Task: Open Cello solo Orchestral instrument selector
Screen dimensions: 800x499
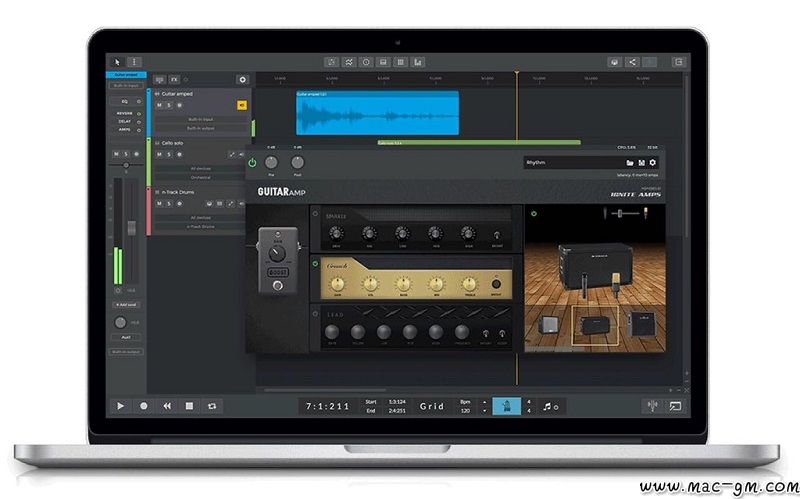Action: click(x=201, y=177)
